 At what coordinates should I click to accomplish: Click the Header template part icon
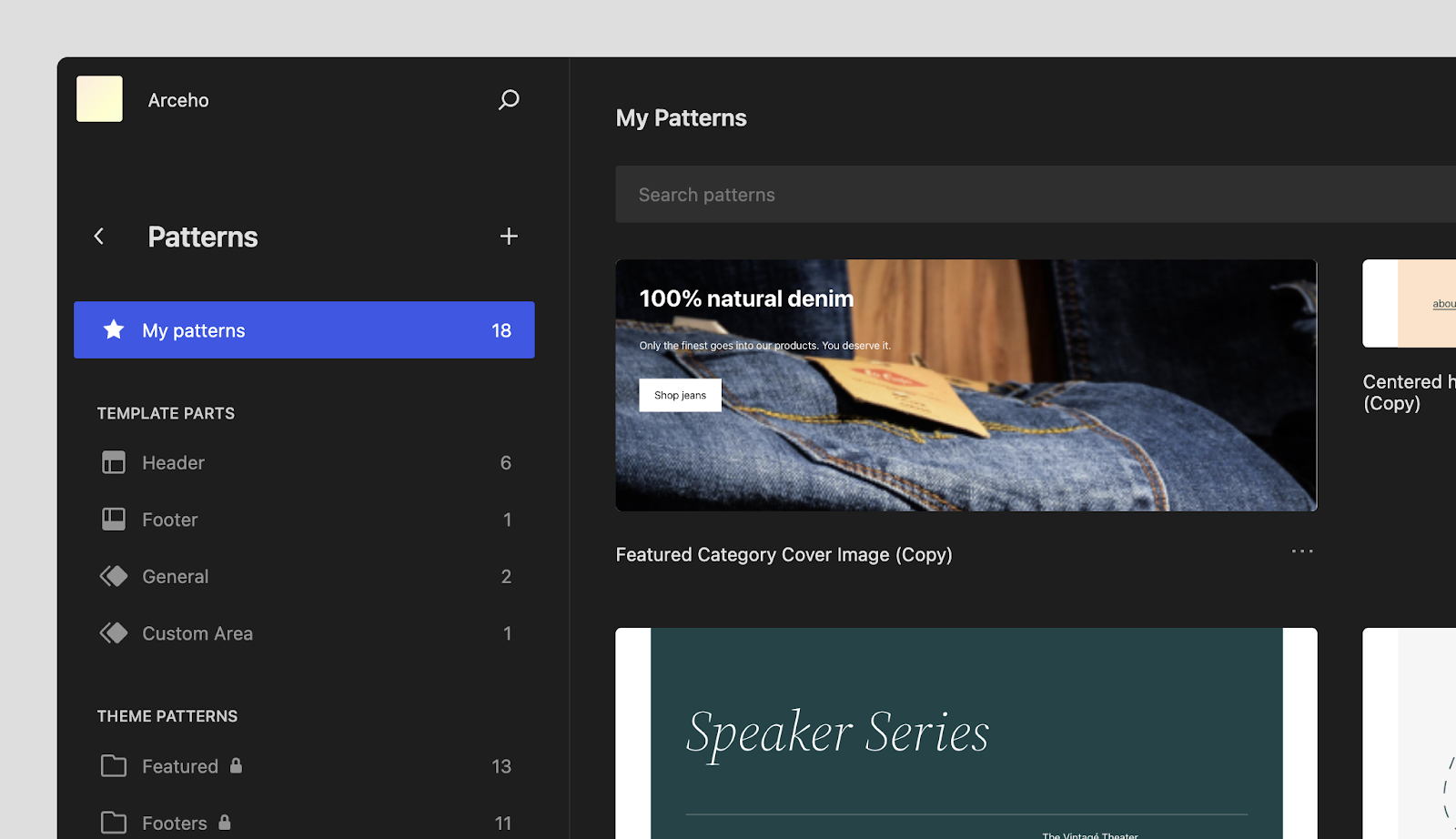pyautogui.click(x=114, y=462)
